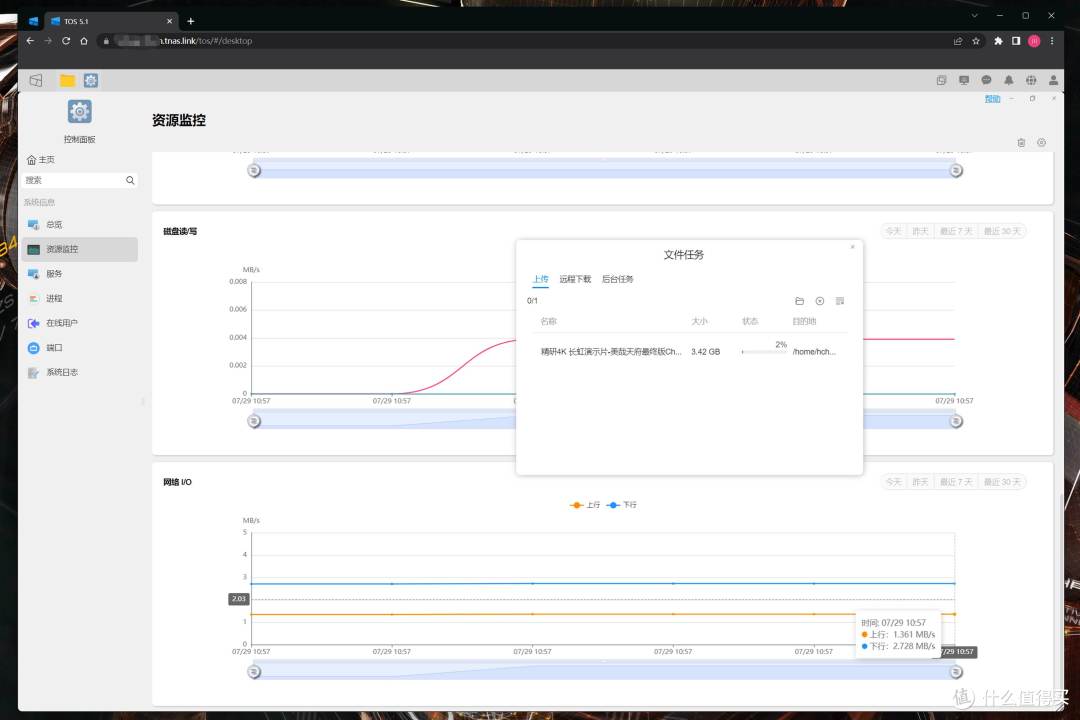The image size is (1080, 720).
Task: Click left zoom handle of 网络 I/O slider
Action: coord(254,672)
